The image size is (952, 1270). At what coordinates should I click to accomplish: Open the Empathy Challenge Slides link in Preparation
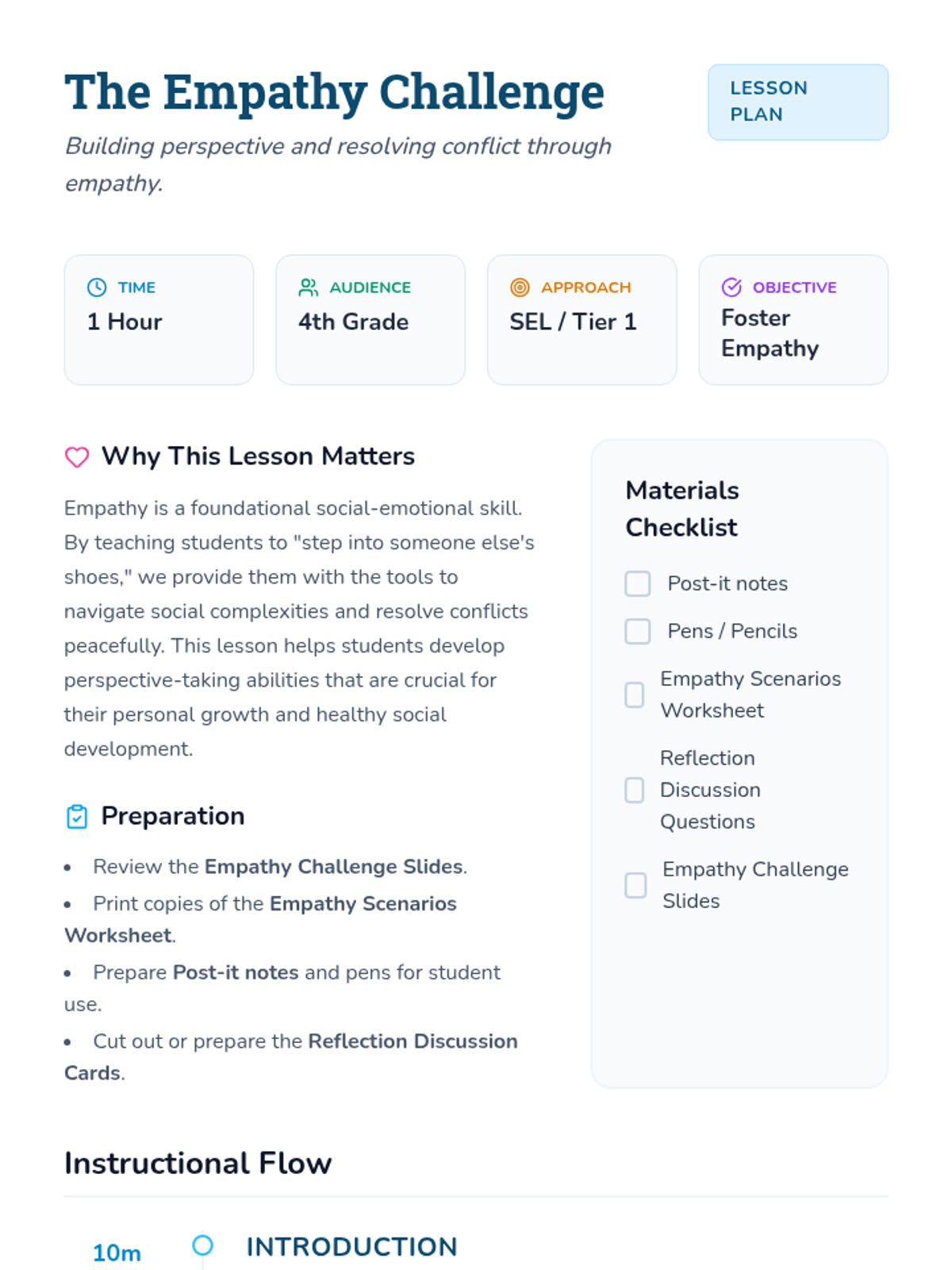(x=334, y=866)
